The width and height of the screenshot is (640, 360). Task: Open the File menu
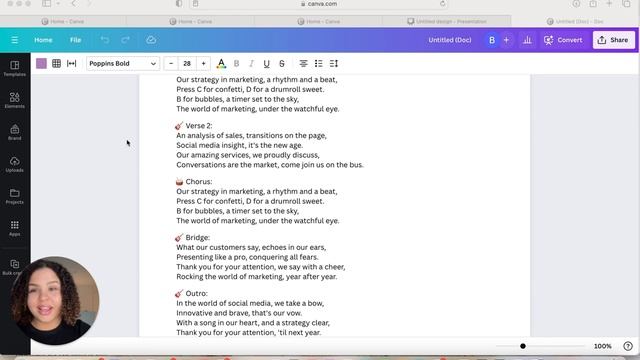(x=76, y=40)
